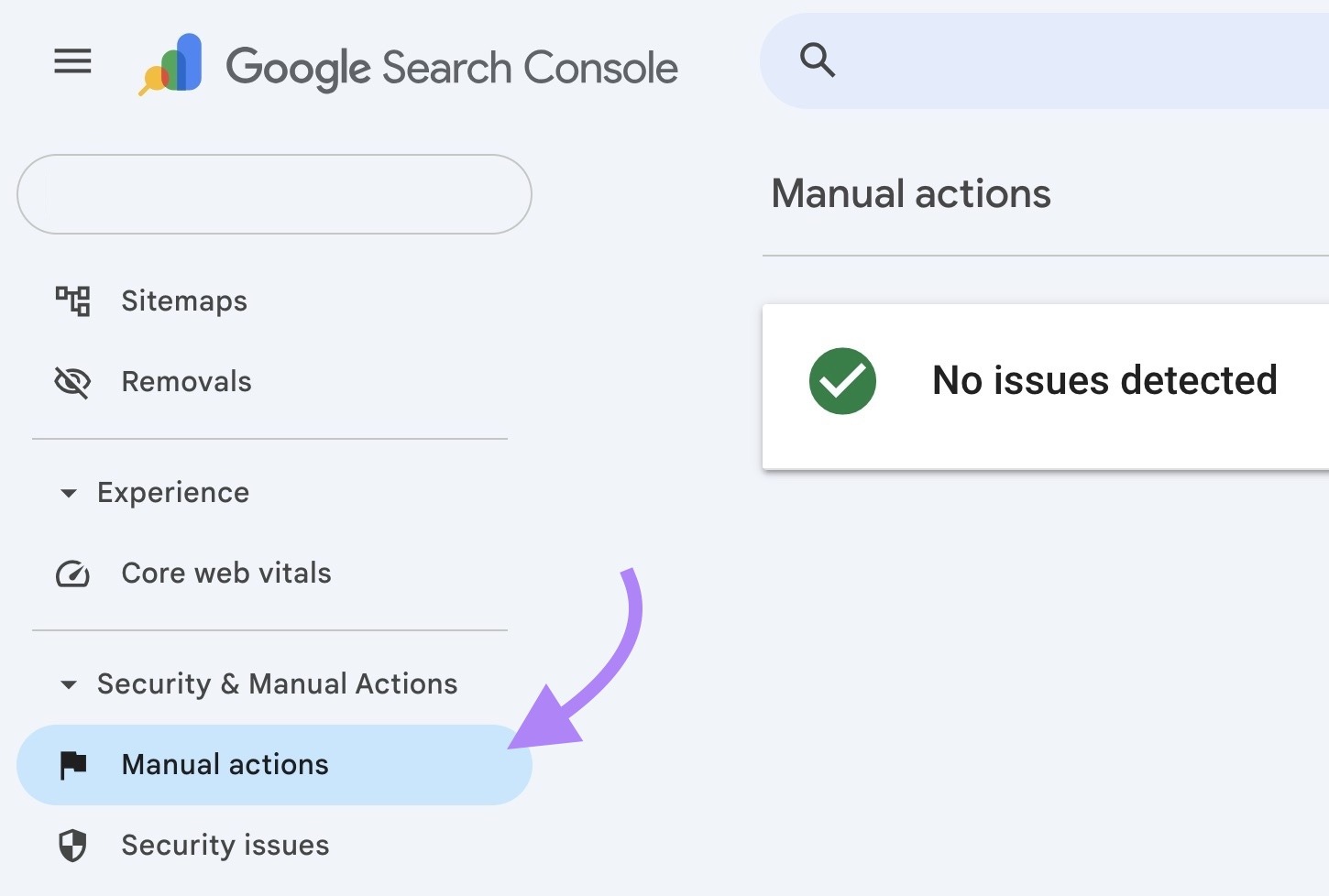Click the green check circle icon
1329x896 pixels.
(x=842, y=380)
